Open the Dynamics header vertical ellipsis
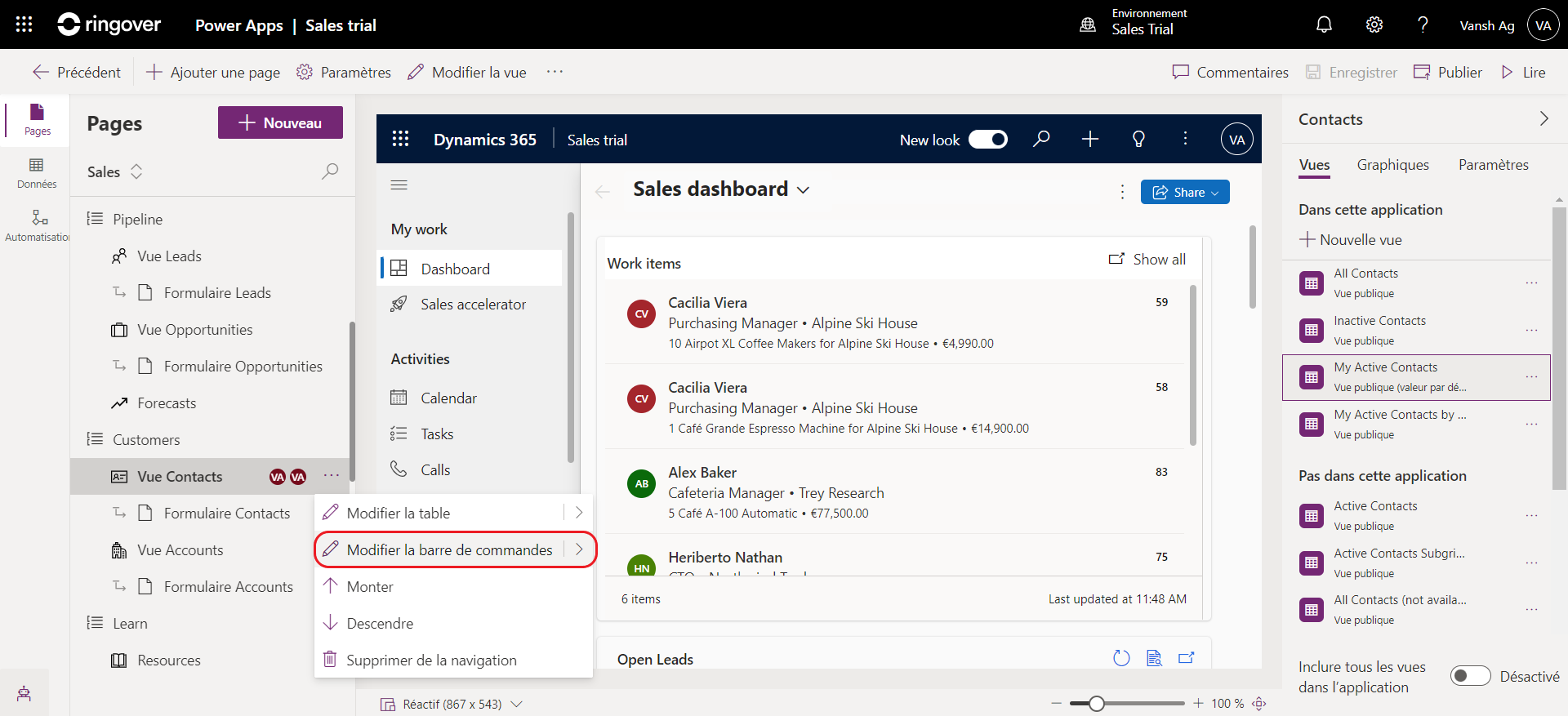Screen dimensions: 1568x716 tap(1185, 139)
